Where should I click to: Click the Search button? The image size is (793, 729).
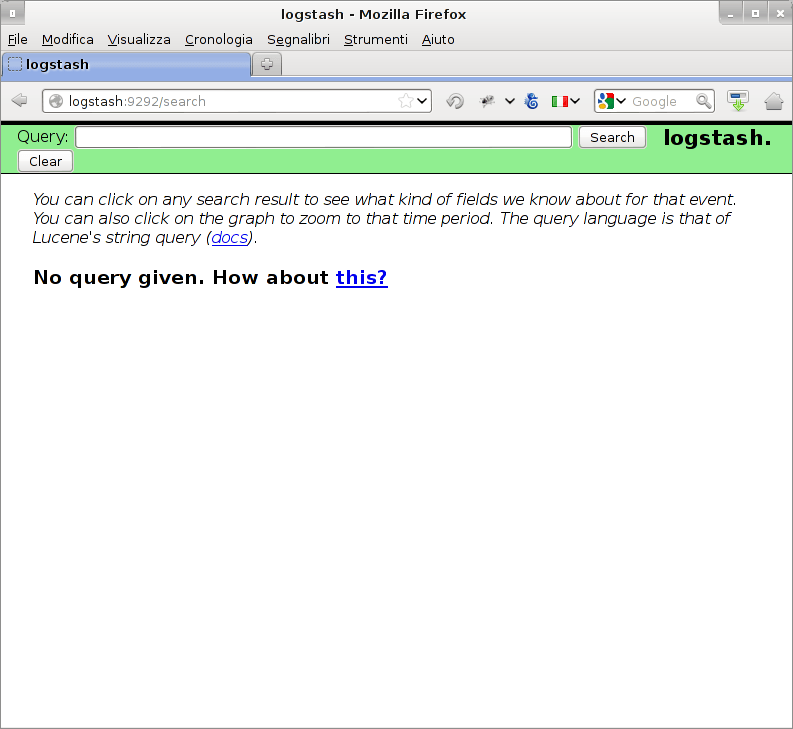pyautogui.click(x=612, y=137)
